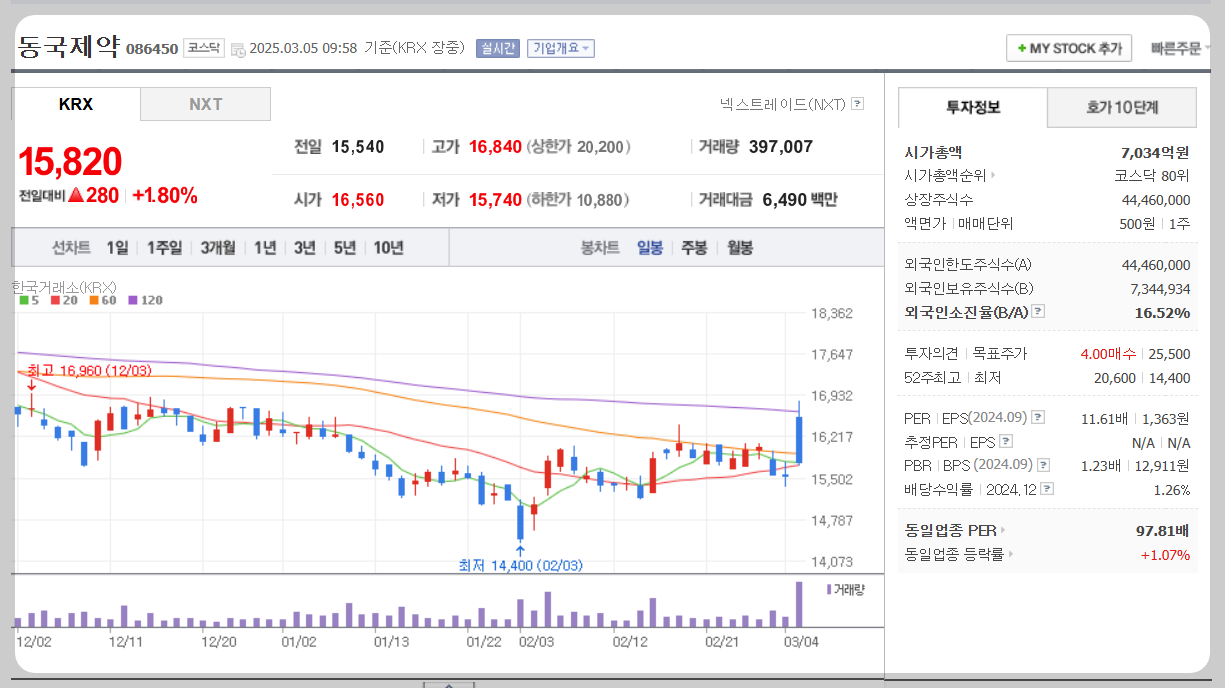
Task: Switch to the KRX tab
Action: click(76, 104)
